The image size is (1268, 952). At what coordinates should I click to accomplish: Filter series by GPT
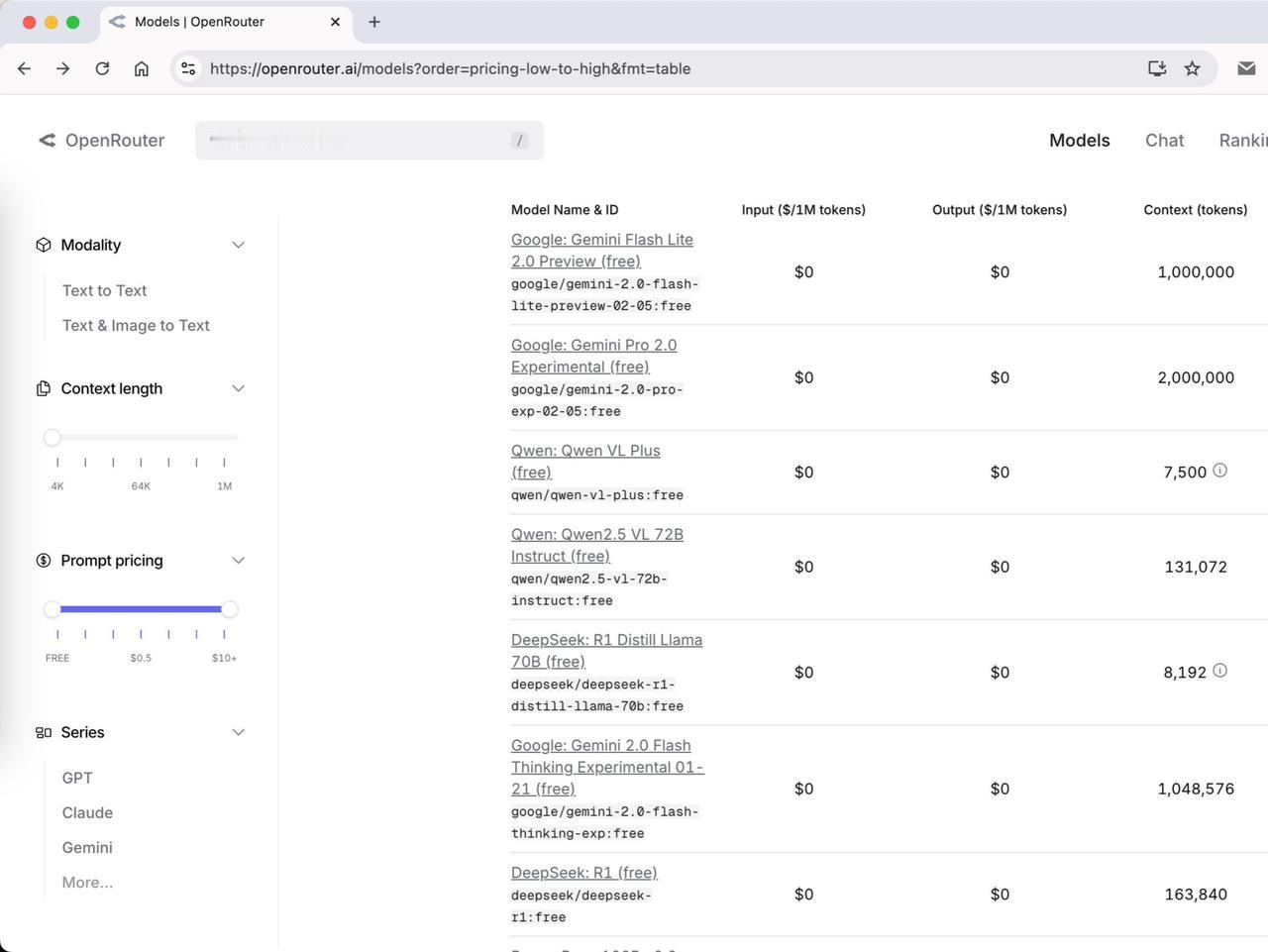77,778
